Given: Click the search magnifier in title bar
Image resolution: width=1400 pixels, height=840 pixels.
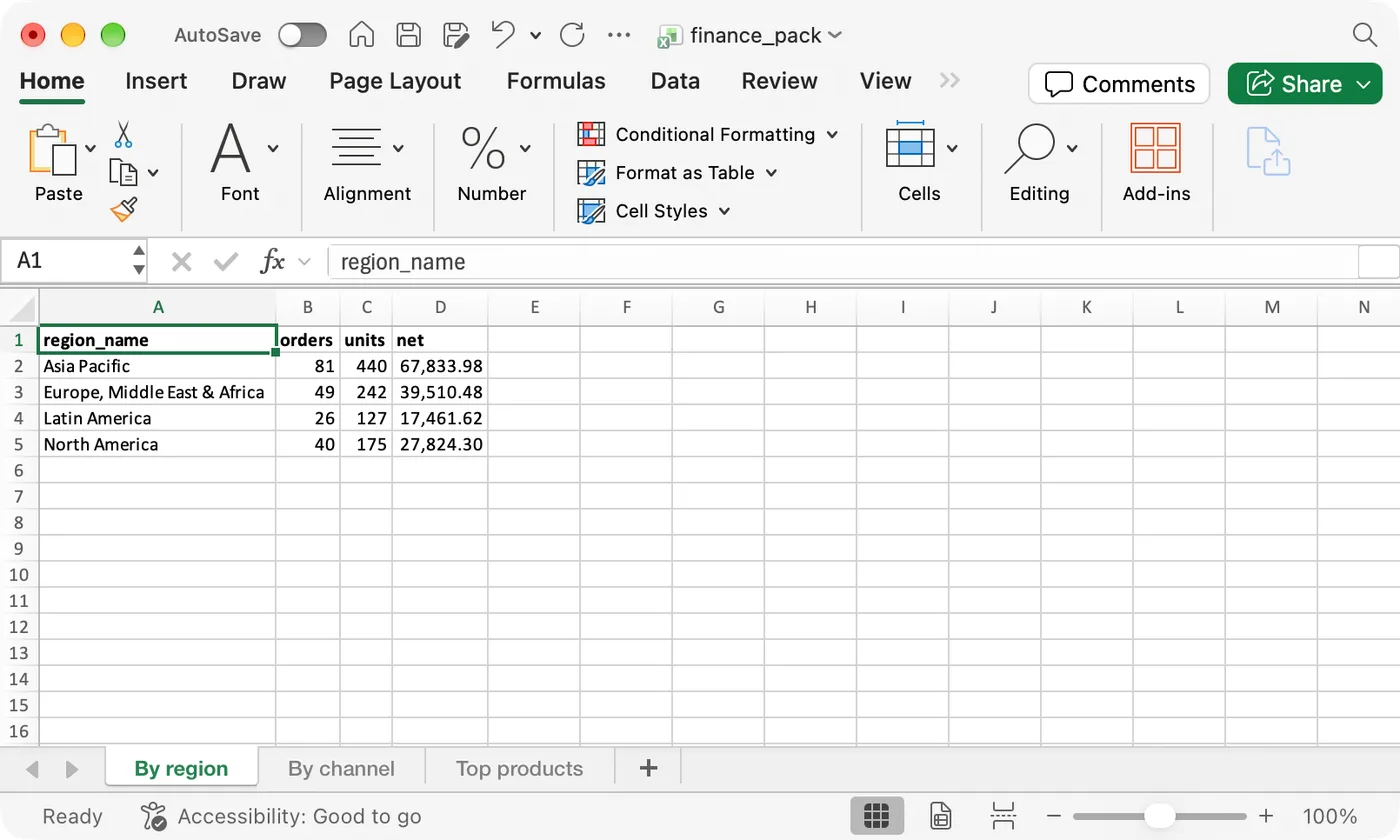Looking at the screenshot, I should point(1365,35).
